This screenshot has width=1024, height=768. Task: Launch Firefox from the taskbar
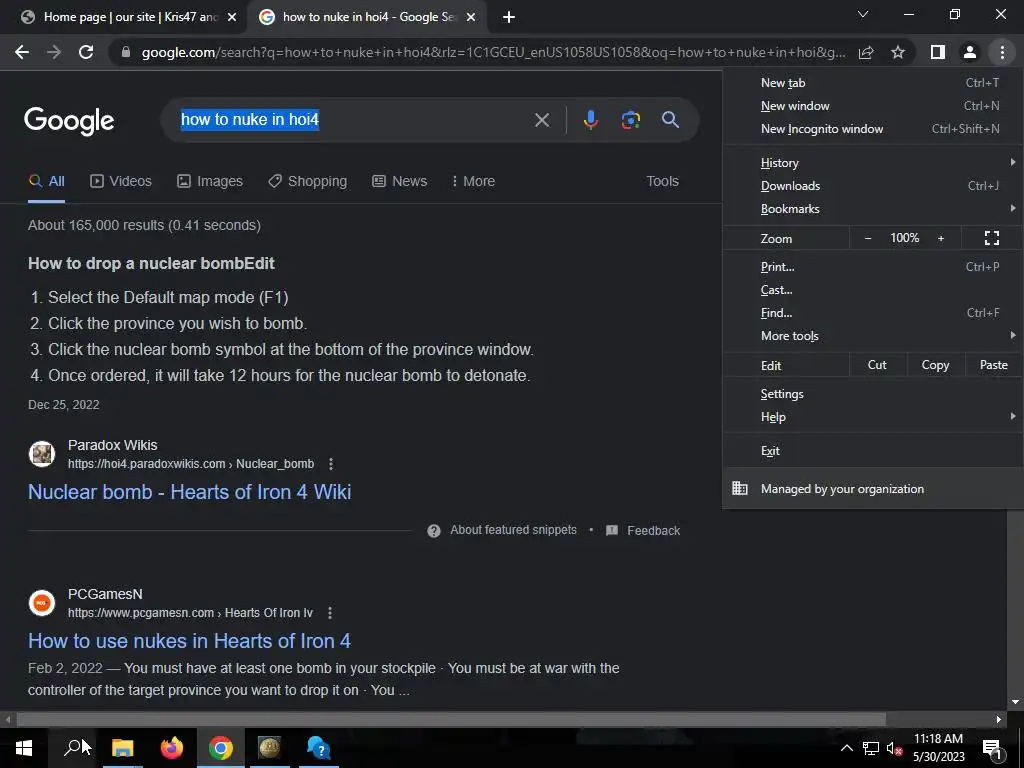pyautogui.click(x=172, y=748)
